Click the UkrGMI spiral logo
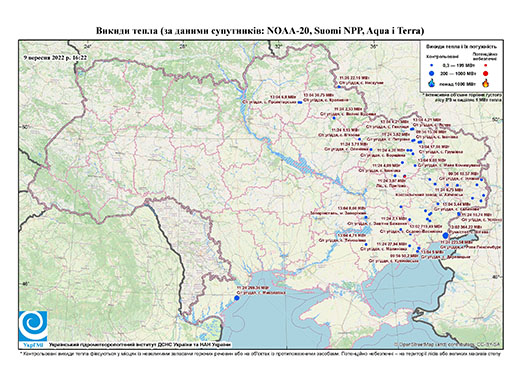This screenshot has height=368, width=520. click(x=33, y=327)
